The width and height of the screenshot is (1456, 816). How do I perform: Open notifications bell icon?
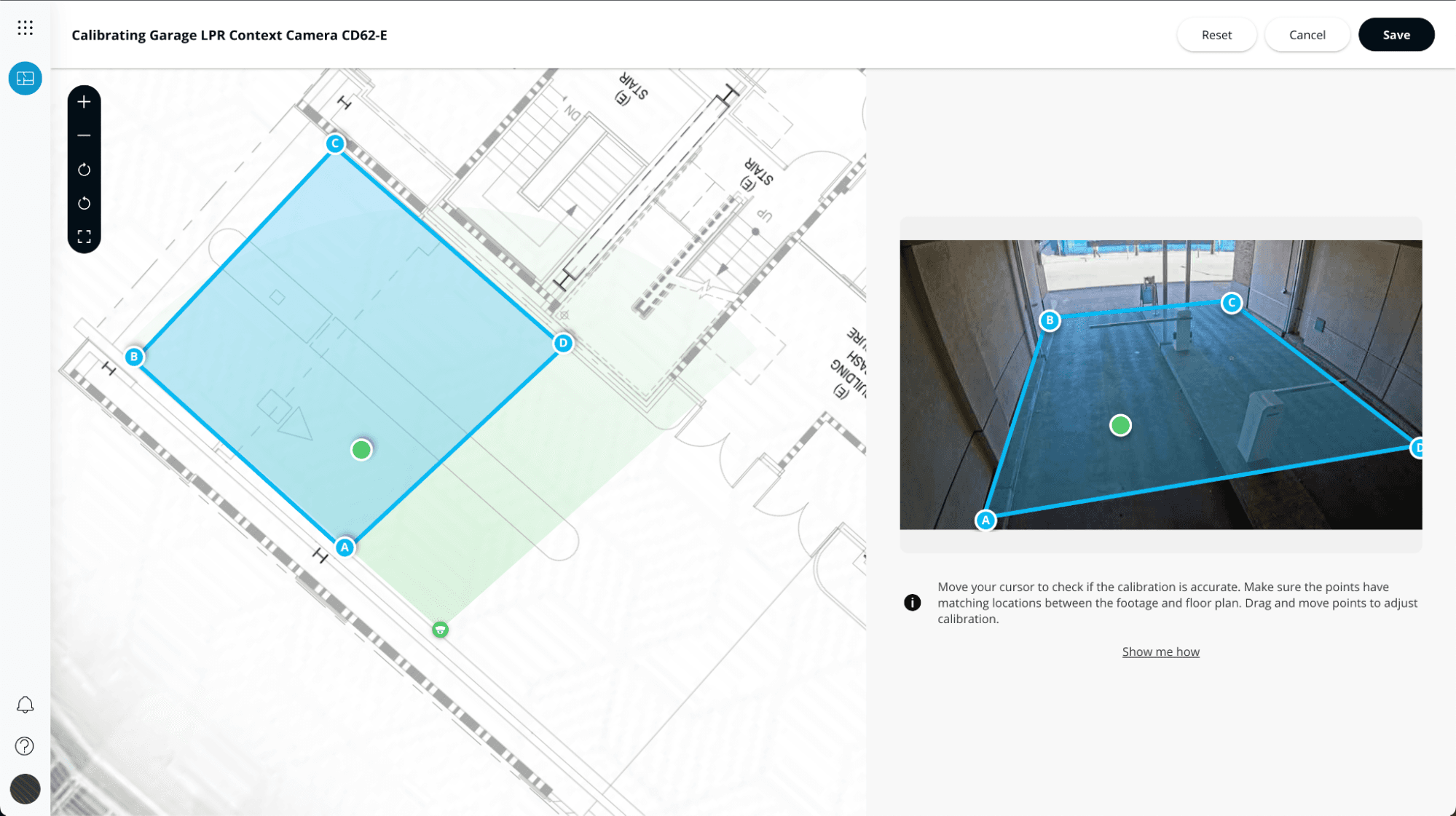(25, 705)
